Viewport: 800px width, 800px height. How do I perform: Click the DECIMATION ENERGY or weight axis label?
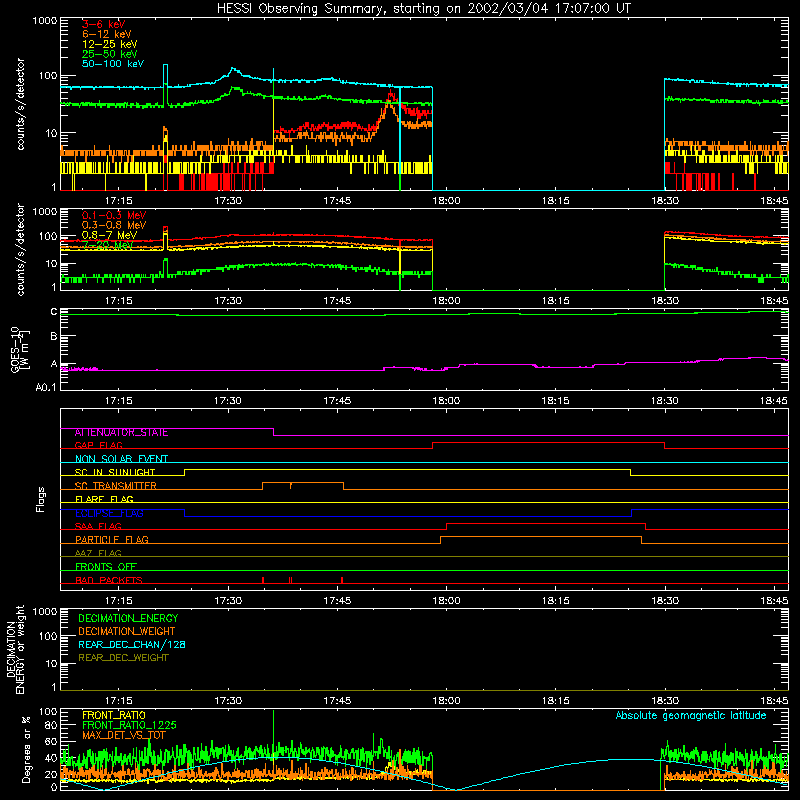(15, 649)
